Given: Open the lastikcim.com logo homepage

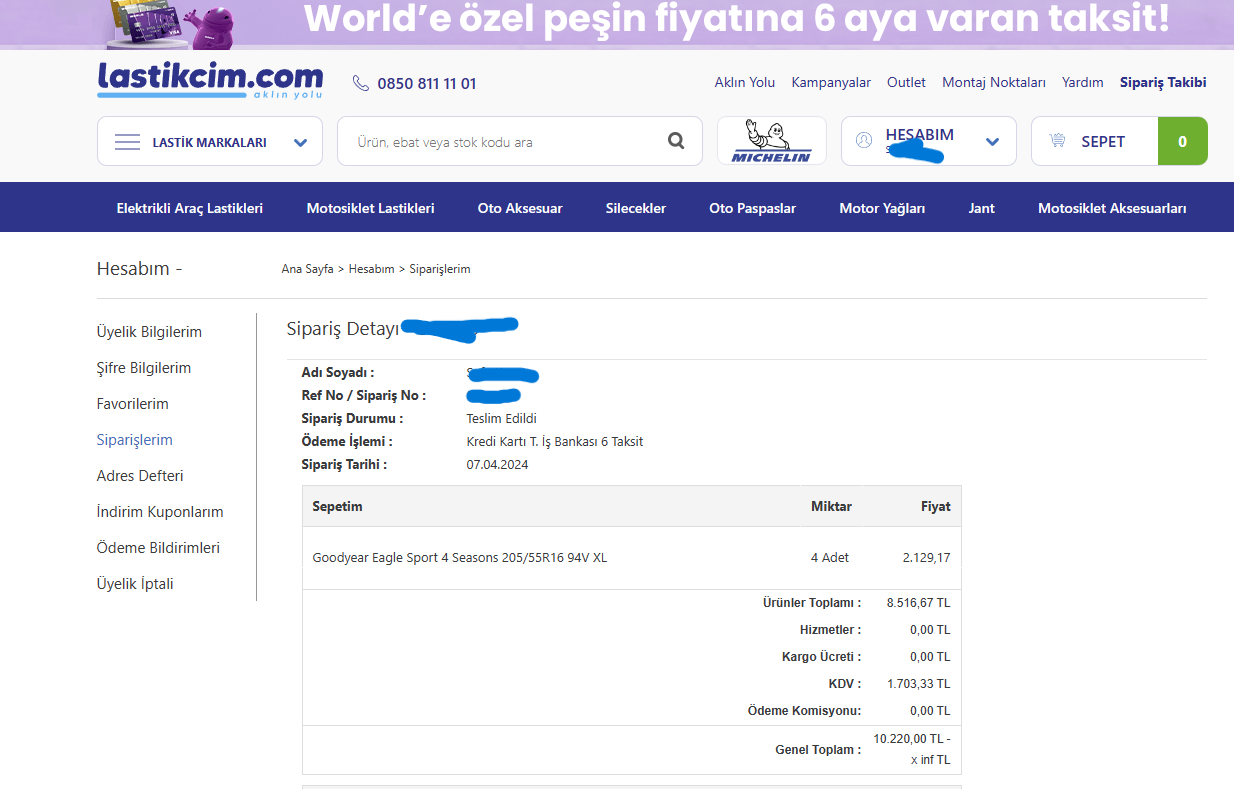Looking at the screenshot, I should [210, 80].
